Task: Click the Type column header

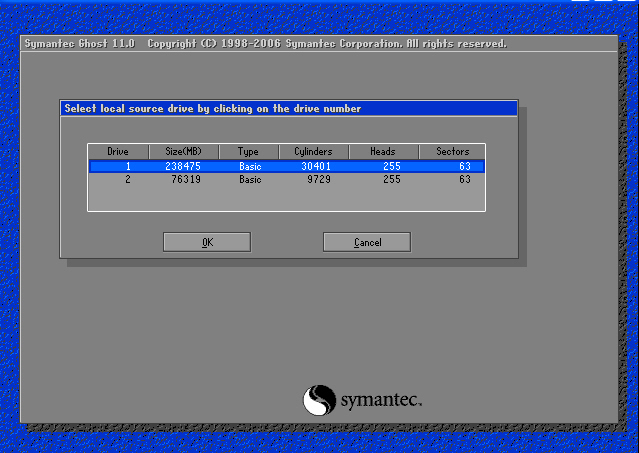Action: click(x=248, y=152)
